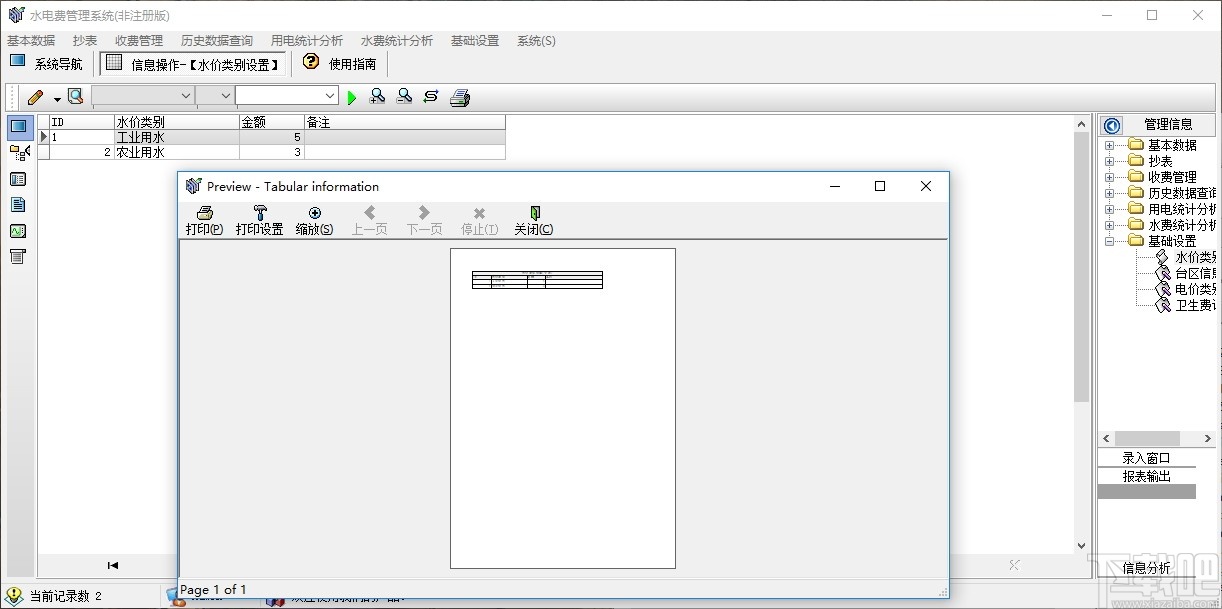1222x609 pixels.
Task: Open the 收费管理 menu
Action: (x=139, y=41)
